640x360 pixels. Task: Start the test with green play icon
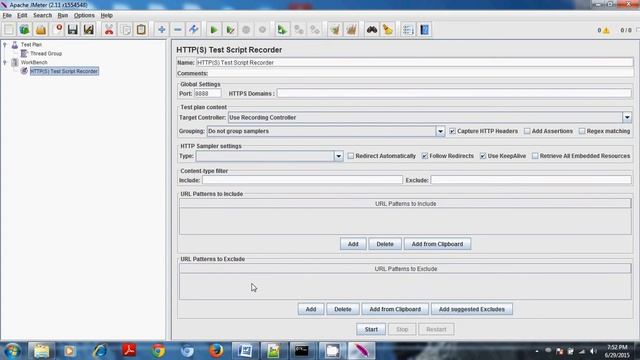pyautogui.click(x=213, y=29)
